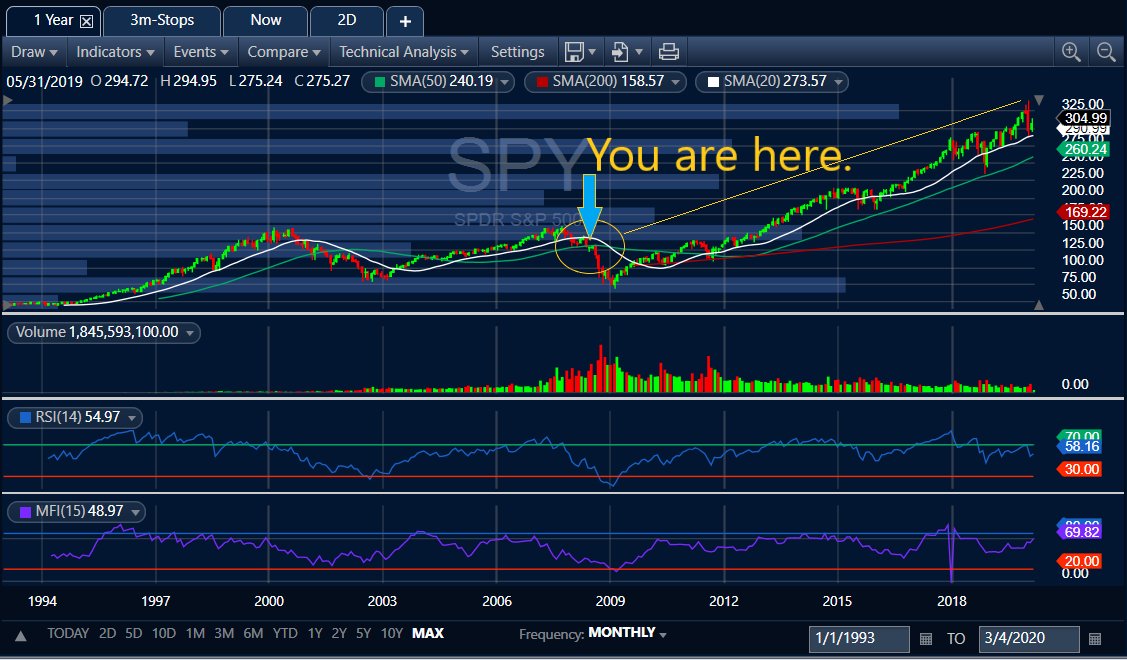Select the 2Y time range

pyautogui.click(x=339, y=633)
